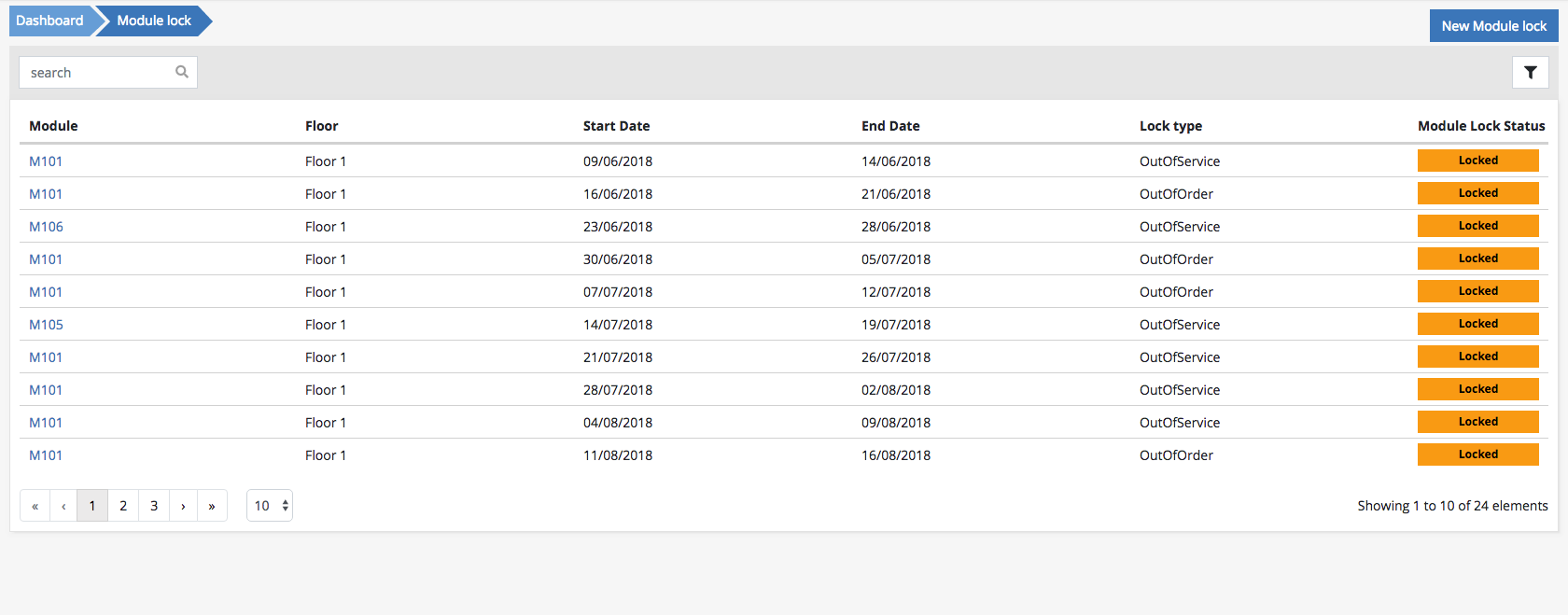Click New Module lock button
Screen dimensions: 1568x615
click(x=1493, y=26)
